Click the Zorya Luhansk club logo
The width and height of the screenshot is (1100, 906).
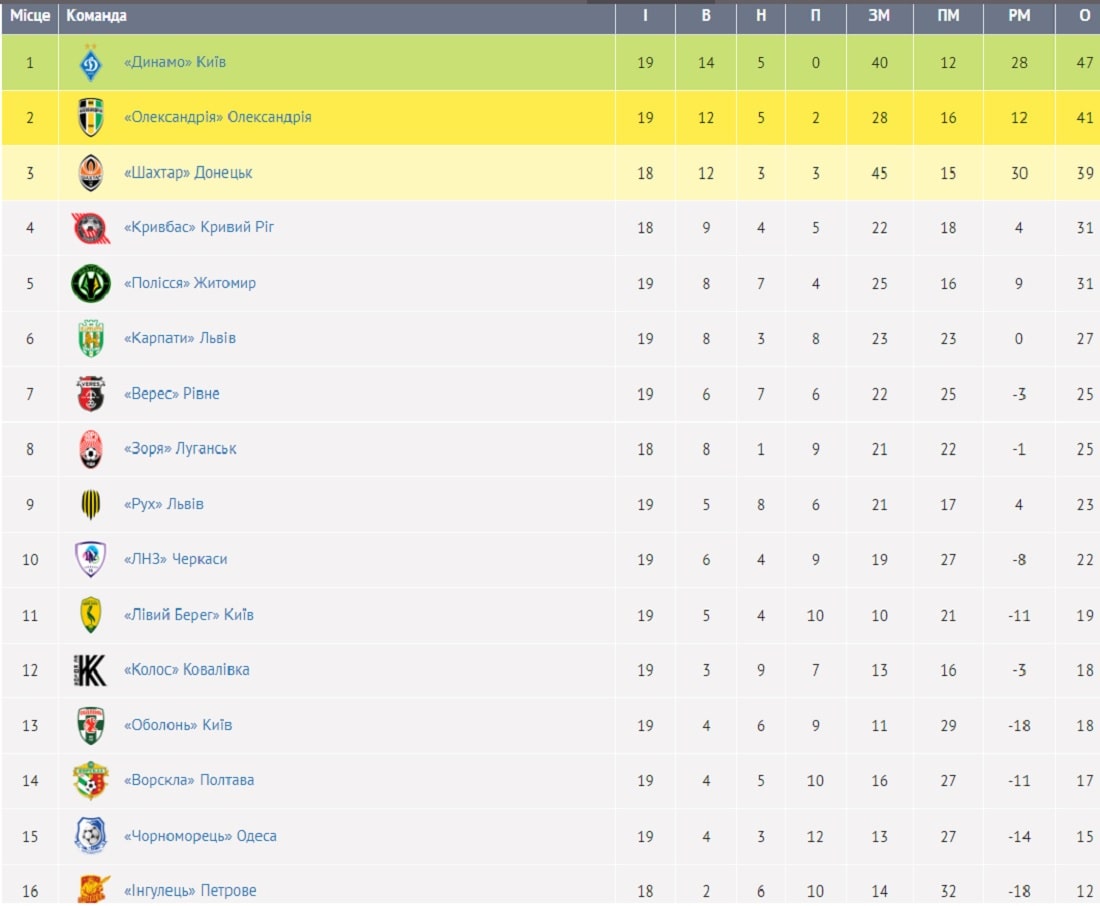(x=90, y=449)
